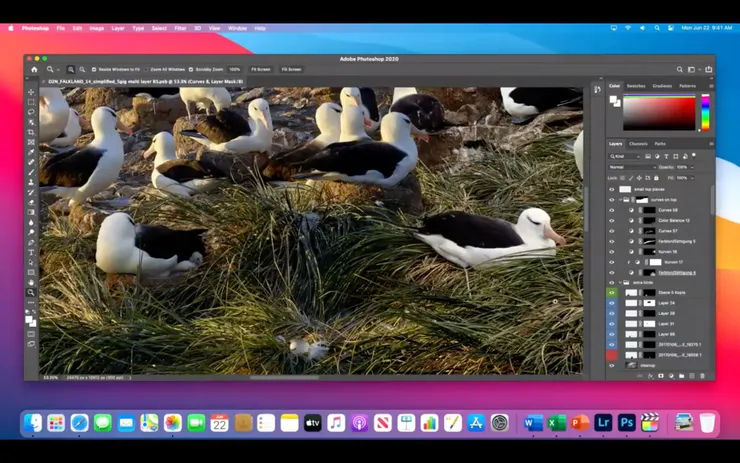Show the red-labeled hidden layer
The height and width of the screenshot is (463, 740).
point(612,355)
